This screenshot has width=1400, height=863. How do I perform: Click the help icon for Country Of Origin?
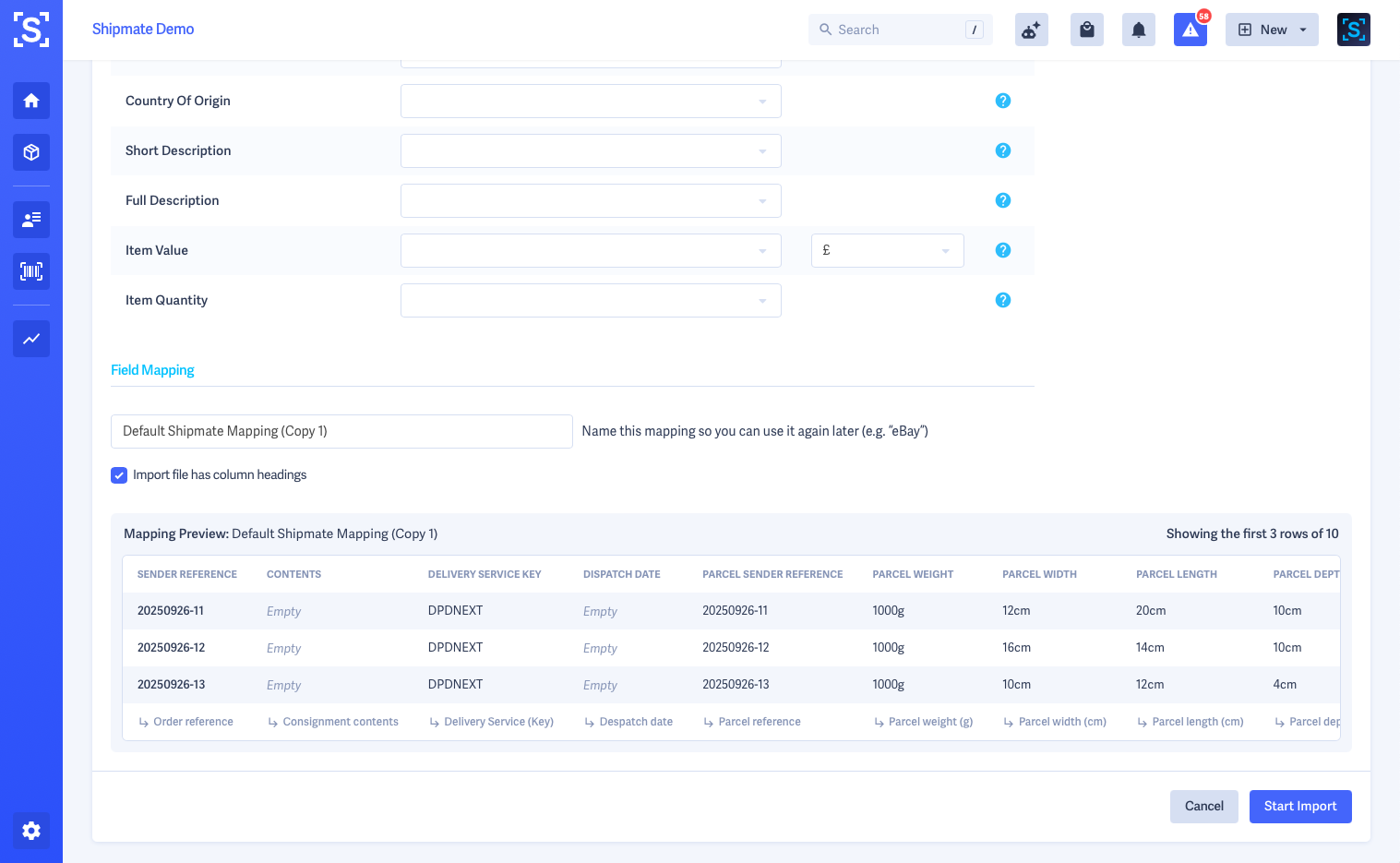click(x=1003, y=101)
